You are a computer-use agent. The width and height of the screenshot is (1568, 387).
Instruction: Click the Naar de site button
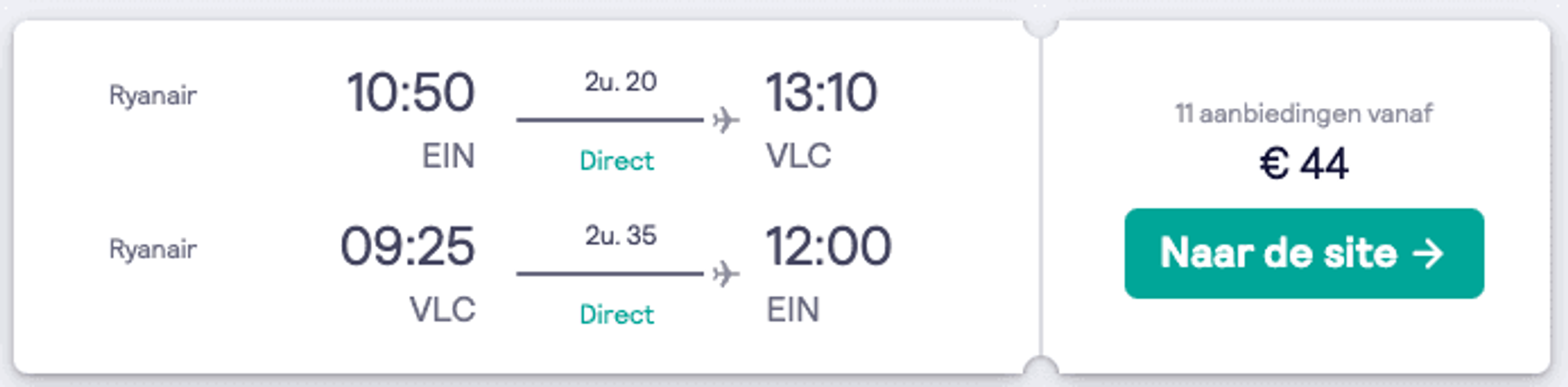click(1304, 253)
